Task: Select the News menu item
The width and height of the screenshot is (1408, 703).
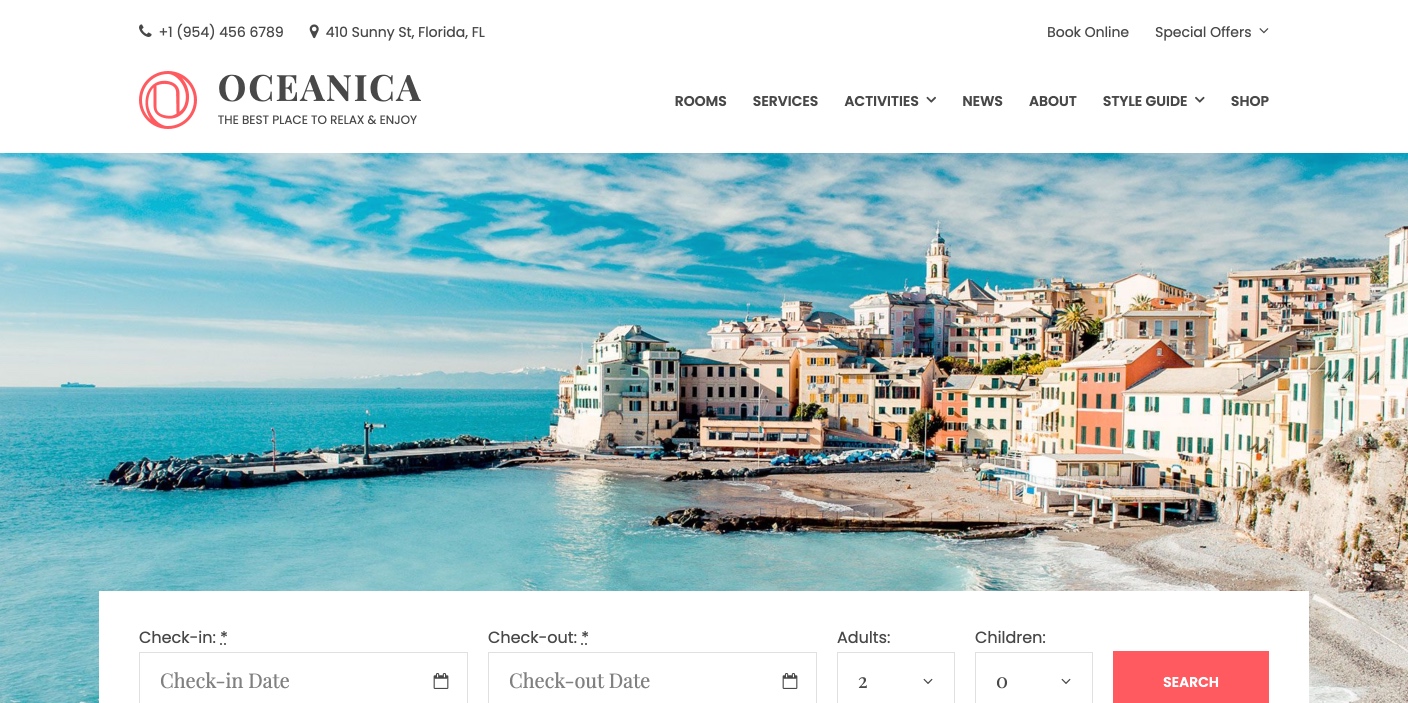Action: click(x=982, y=101)
